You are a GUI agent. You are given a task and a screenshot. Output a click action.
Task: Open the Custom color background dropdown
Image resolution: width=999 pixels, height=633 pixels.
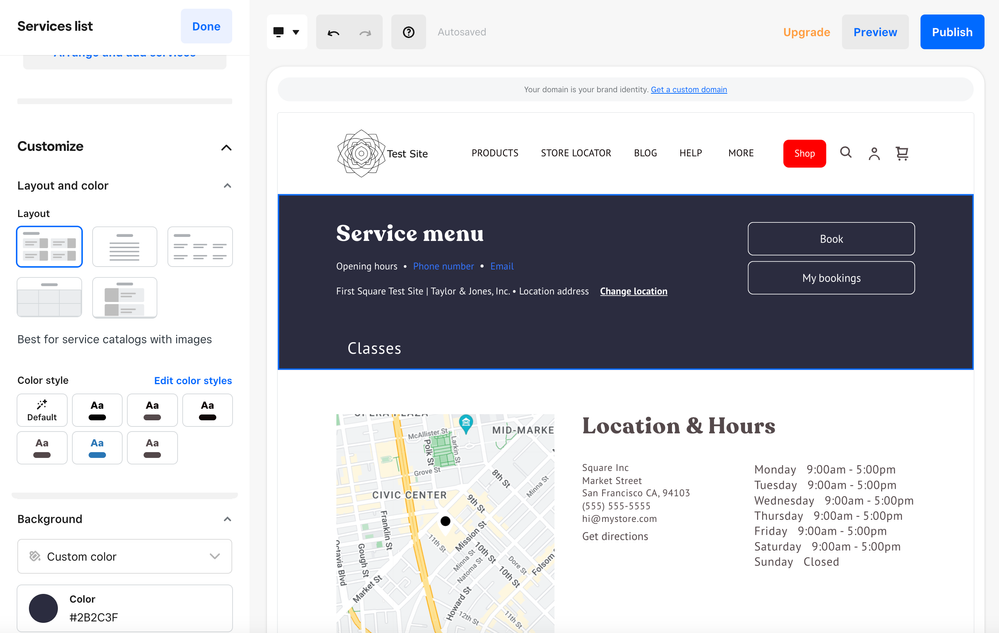(x=124, y=556)
